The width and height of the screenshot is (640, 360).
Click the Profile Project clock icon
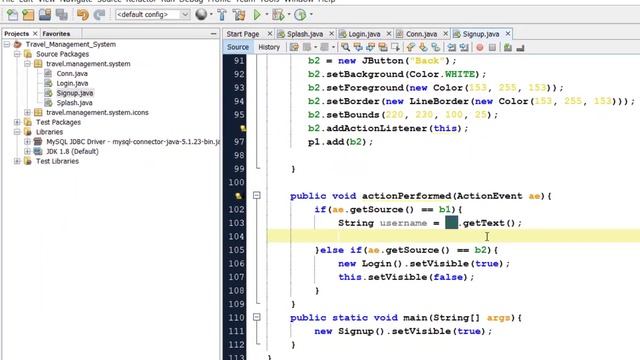[x=300, y=15]
